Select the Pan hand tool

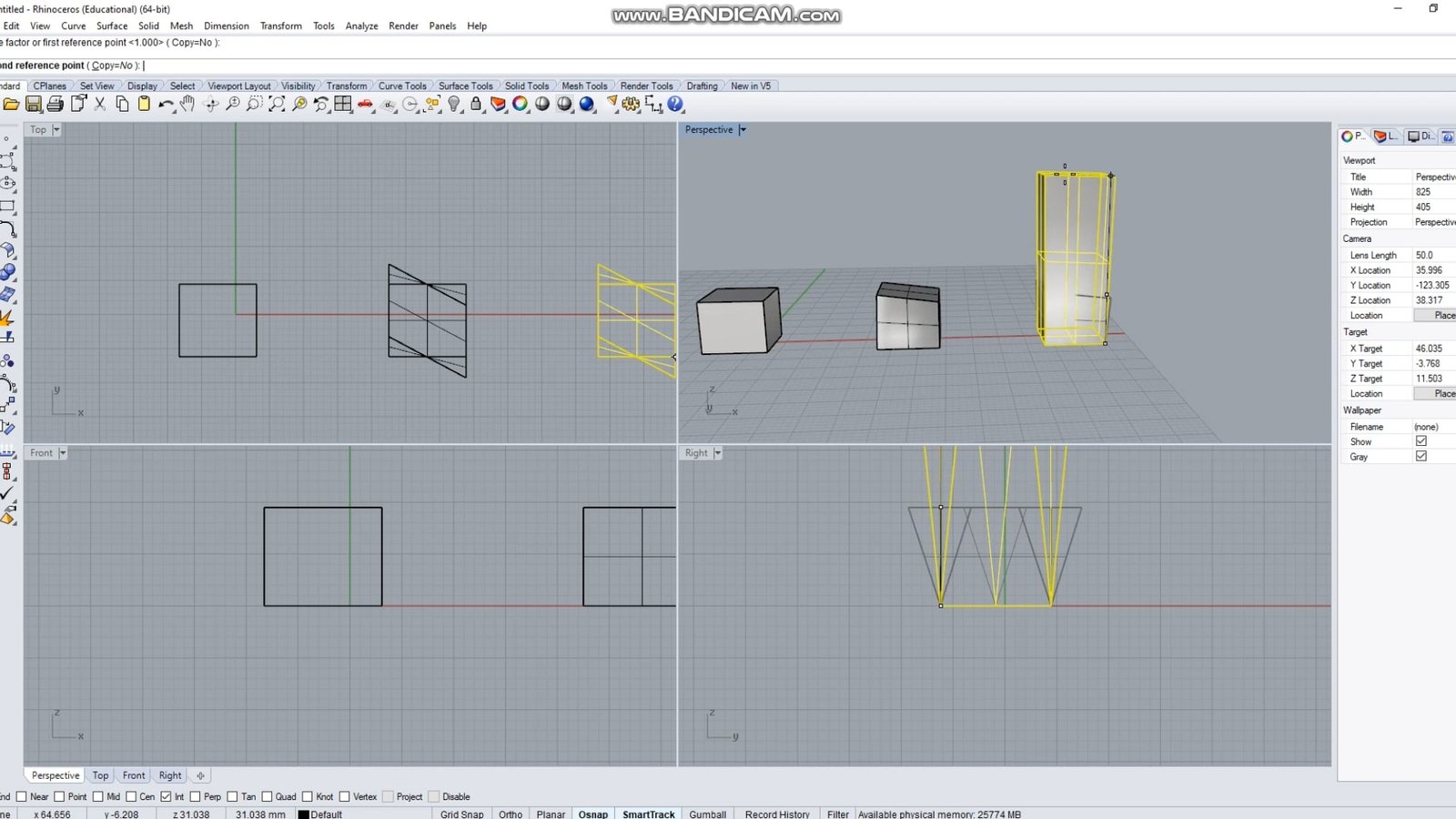click(187, 105)
